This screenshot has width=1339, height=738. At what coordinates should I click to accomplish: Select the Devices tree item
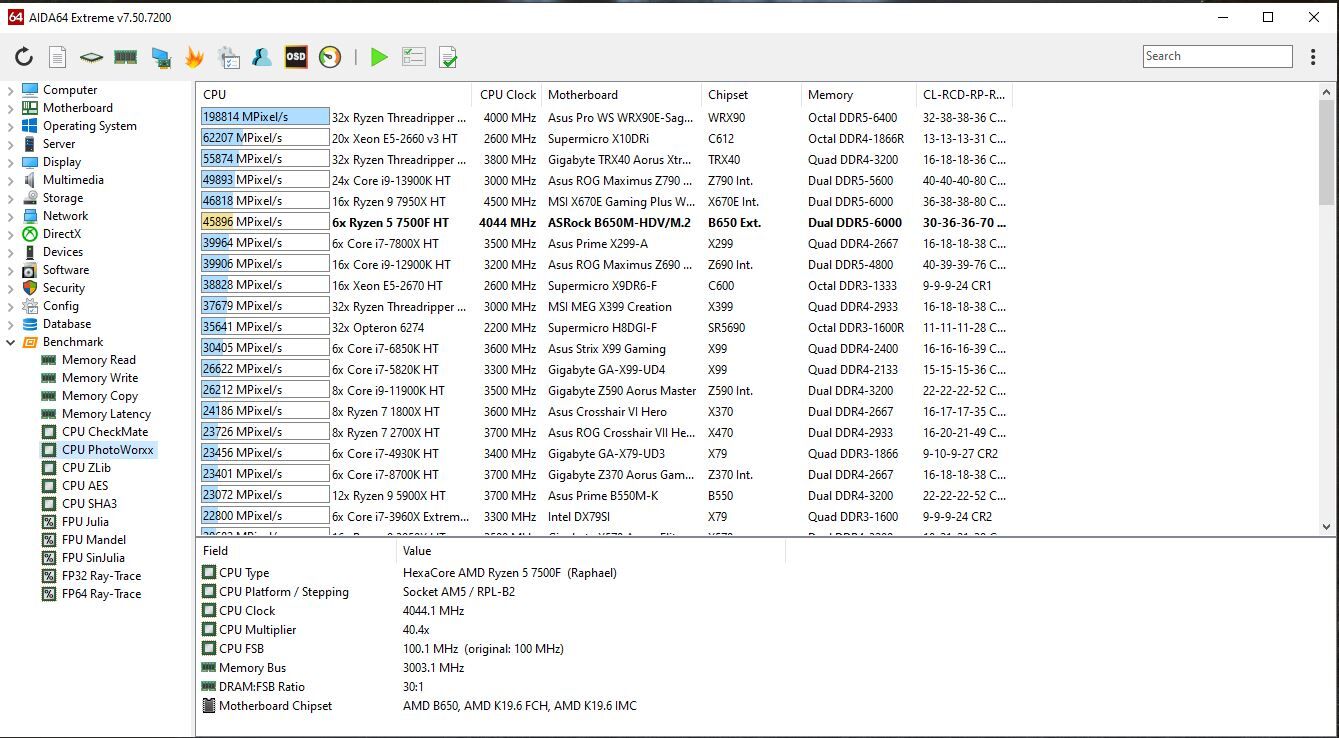point(62,252)
